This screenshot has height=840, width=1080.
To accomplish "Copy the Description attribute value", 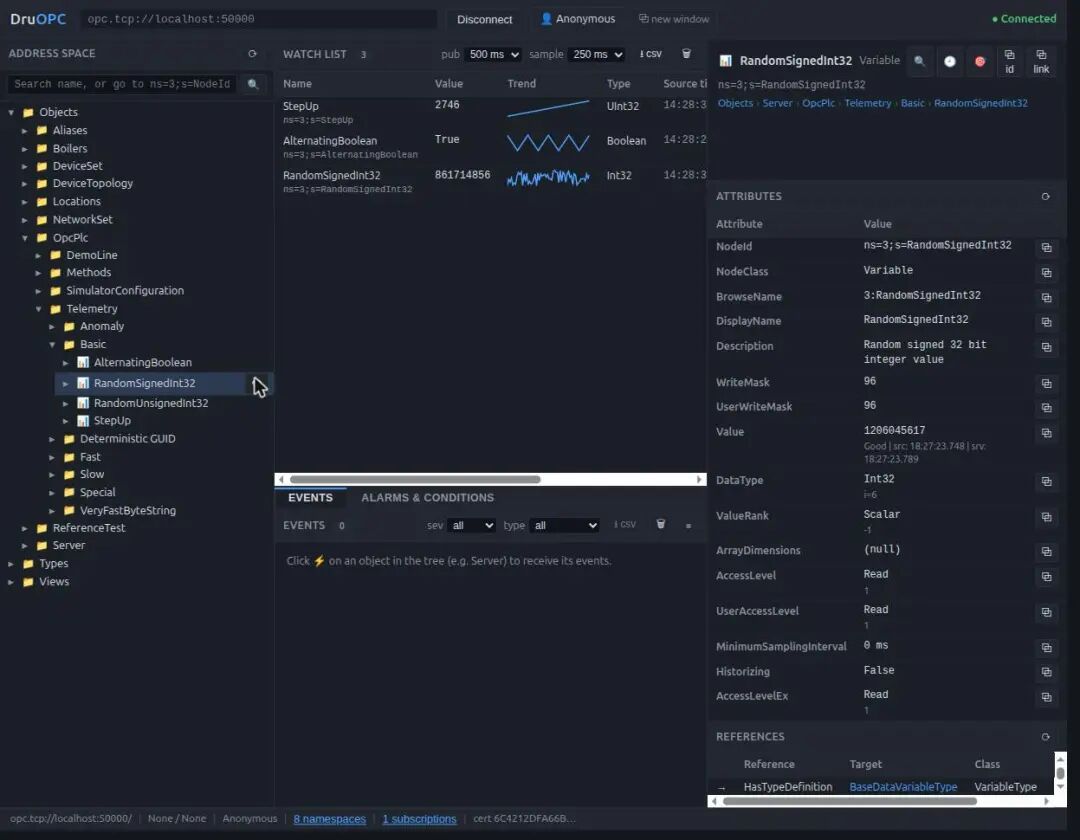I will pyautogui.click(x=1046, y=347).
